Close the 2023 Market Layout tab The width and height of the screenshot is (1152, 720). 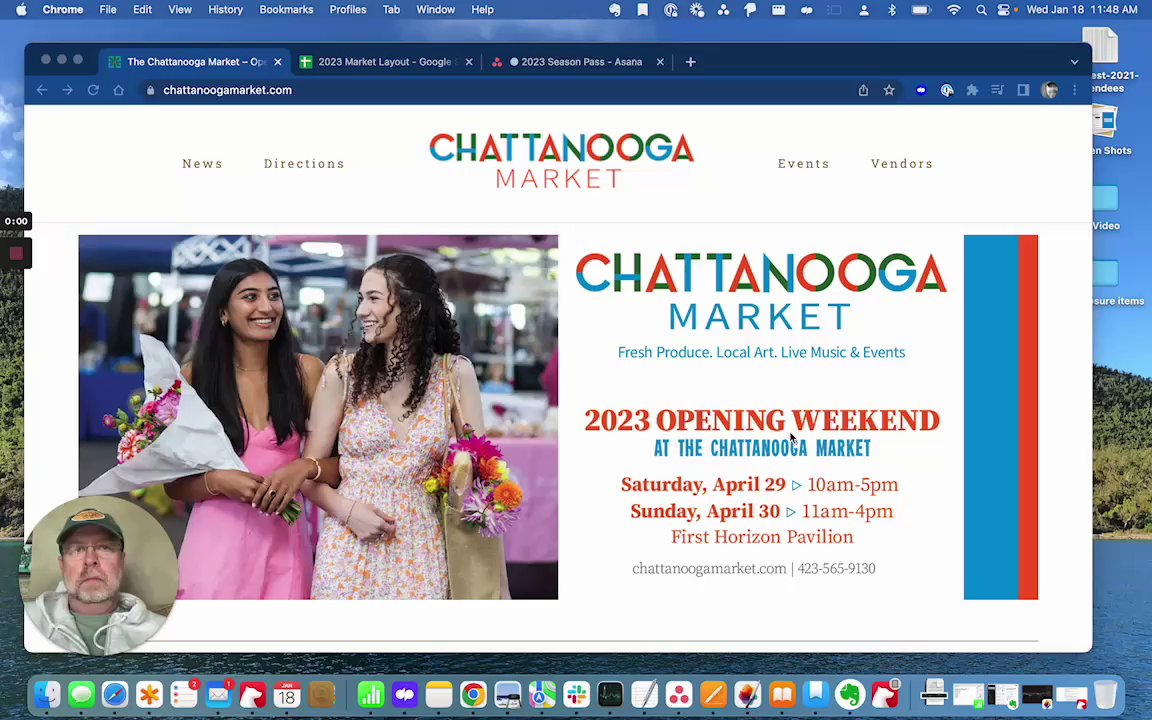pos(469,62)
